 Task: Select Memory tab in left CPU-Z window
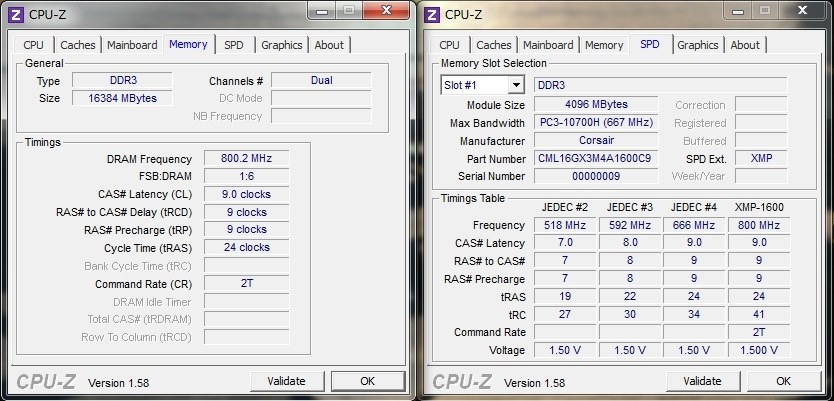click(188, 44)
